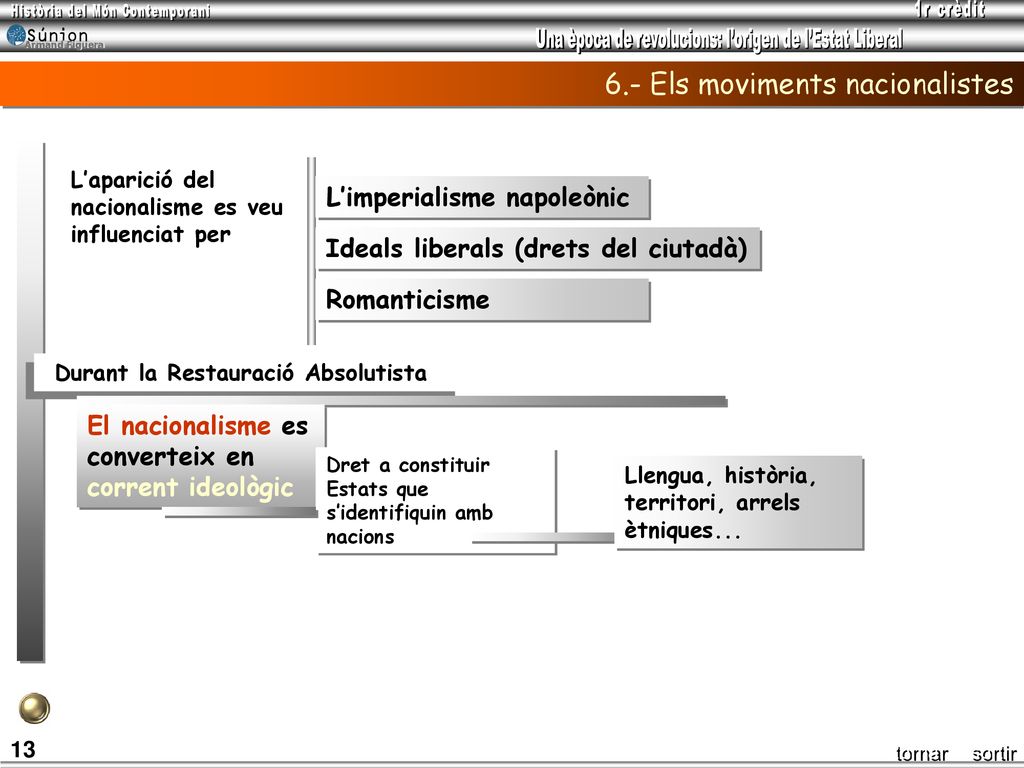Select 'L'imperialisme napoleònic' box
Viewport: 1024px width, 768px height.
tap(483, 198)
